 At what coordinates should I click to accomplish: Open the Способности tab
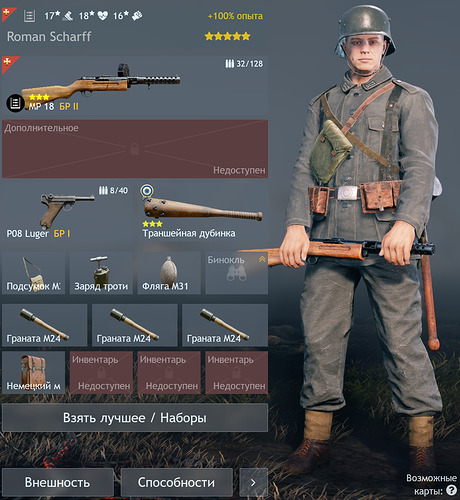click(177, 482)
